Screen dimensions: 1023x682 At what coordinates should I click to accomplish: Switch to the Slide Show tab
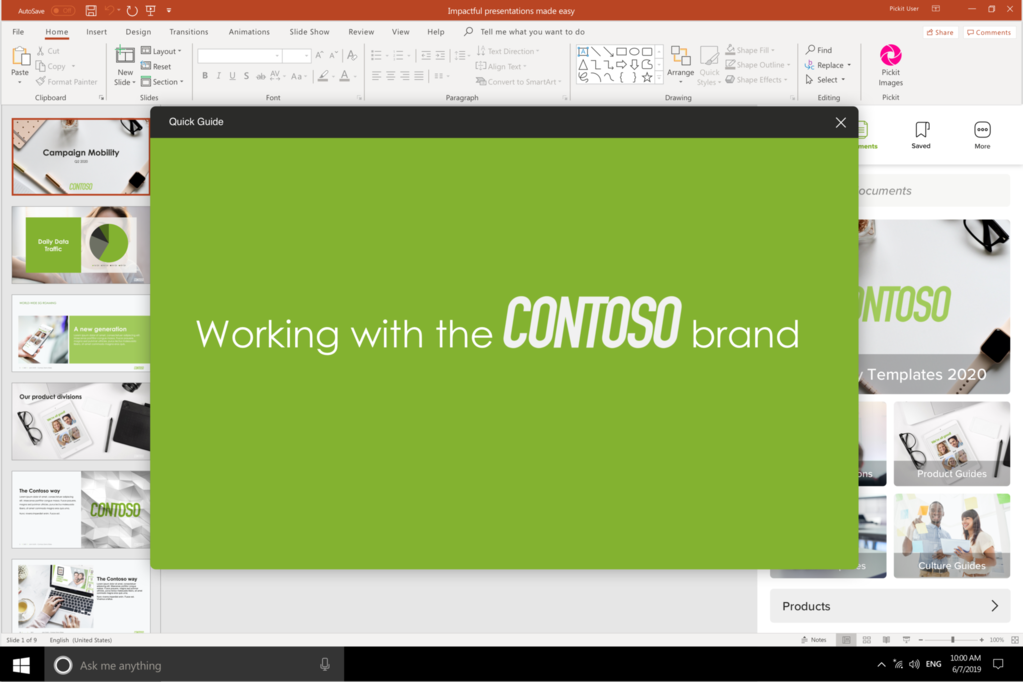[309, 31]
